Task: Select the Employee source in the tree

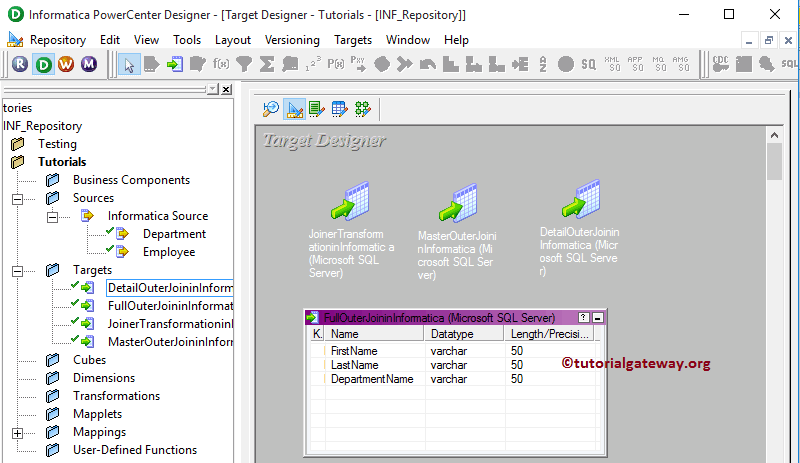Action: tap(168, 252)
